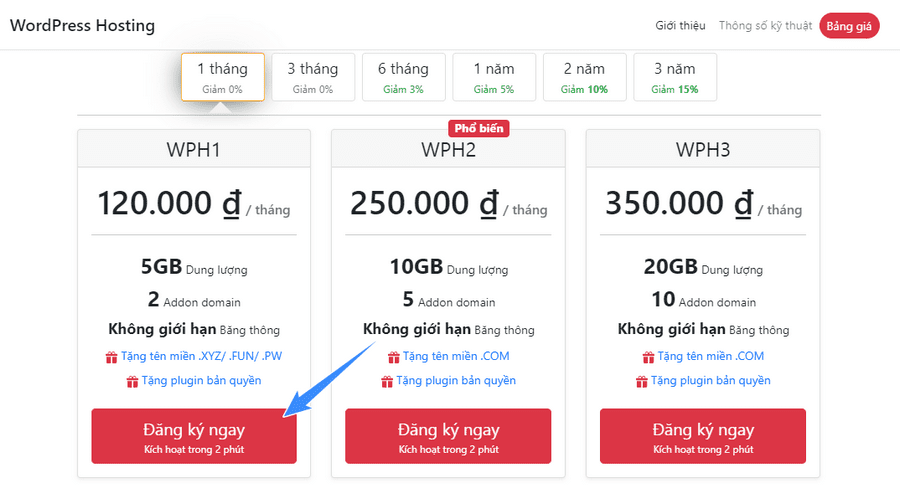Click gift icon beside WPH2 .COM domain offer
This screenshot has height=504, width=900.
click(x=392, y=357)
